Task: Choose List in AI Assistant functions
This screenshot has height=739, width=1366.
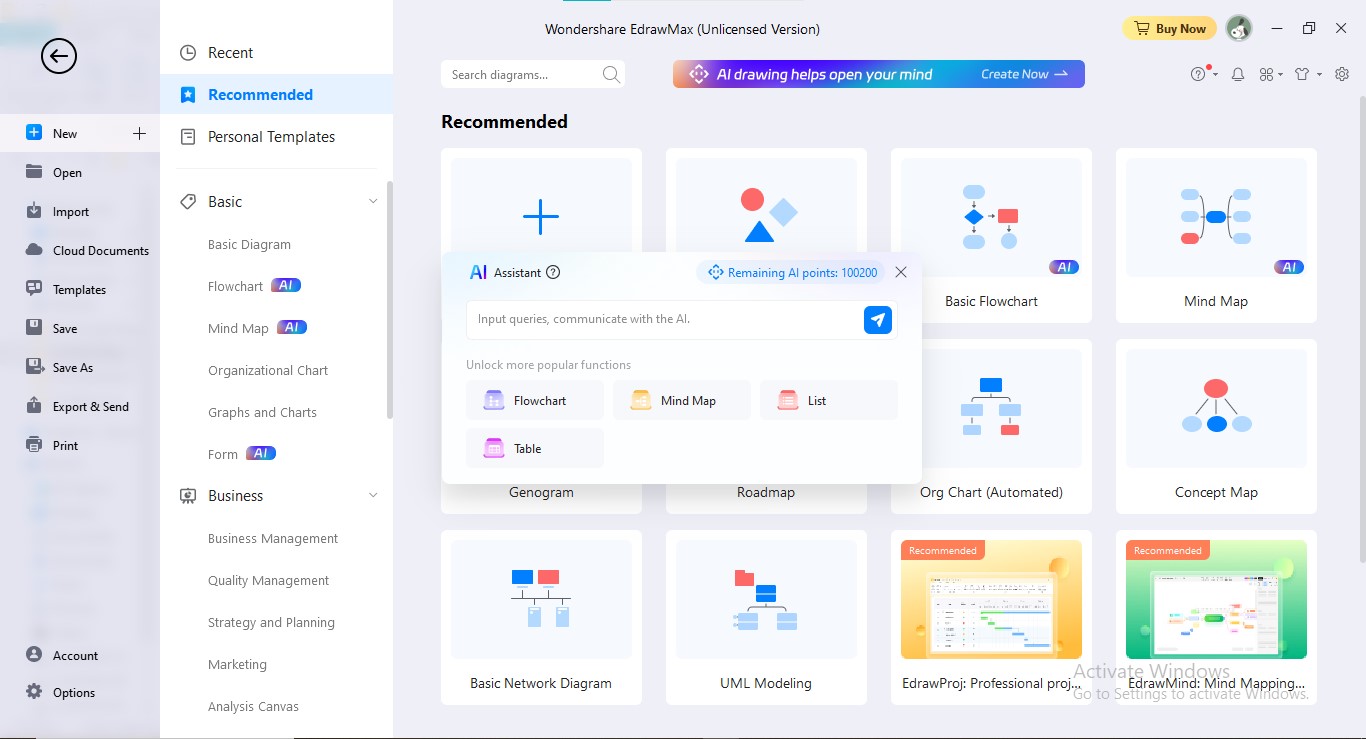Action: pyautogui.click(x=829, y=400)
